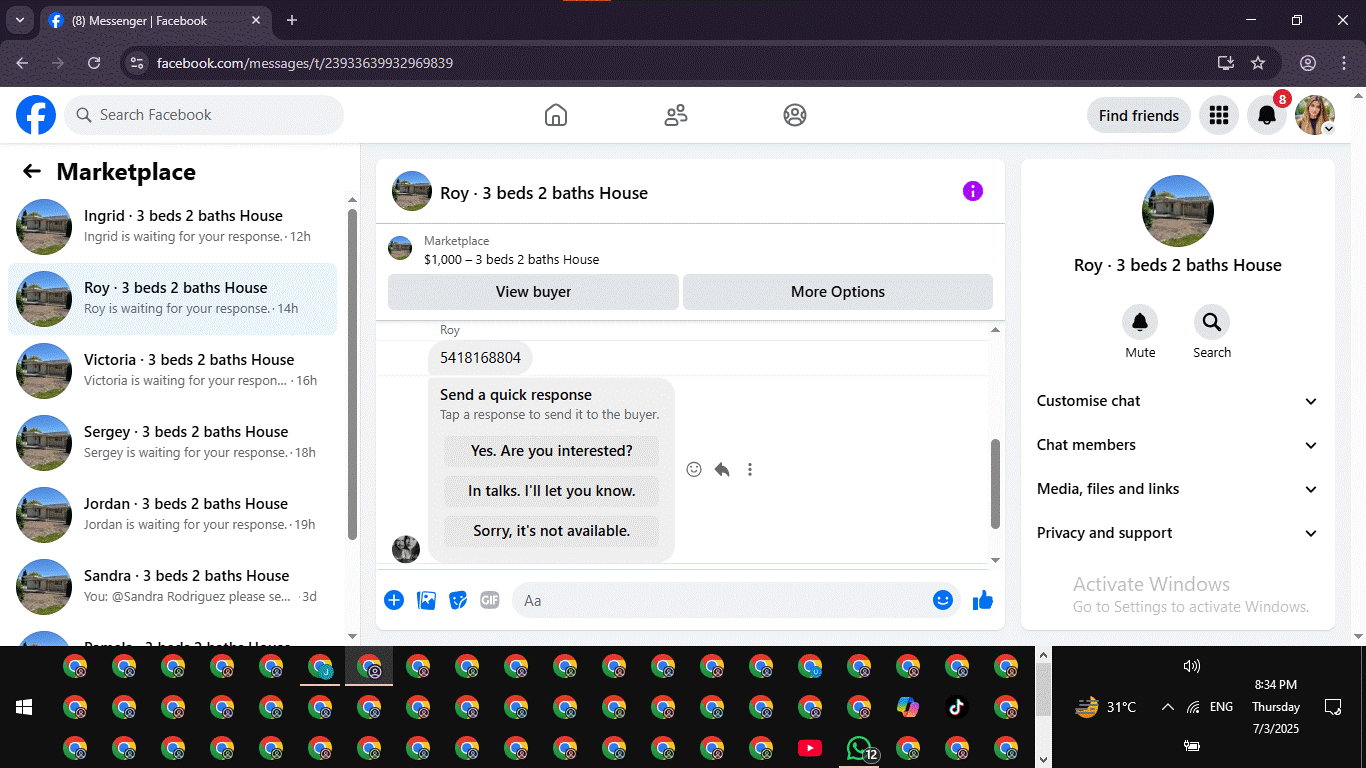Open the account profile picture menu
The width and height of the screenshot is (1366, 768).
point(1315,115)
